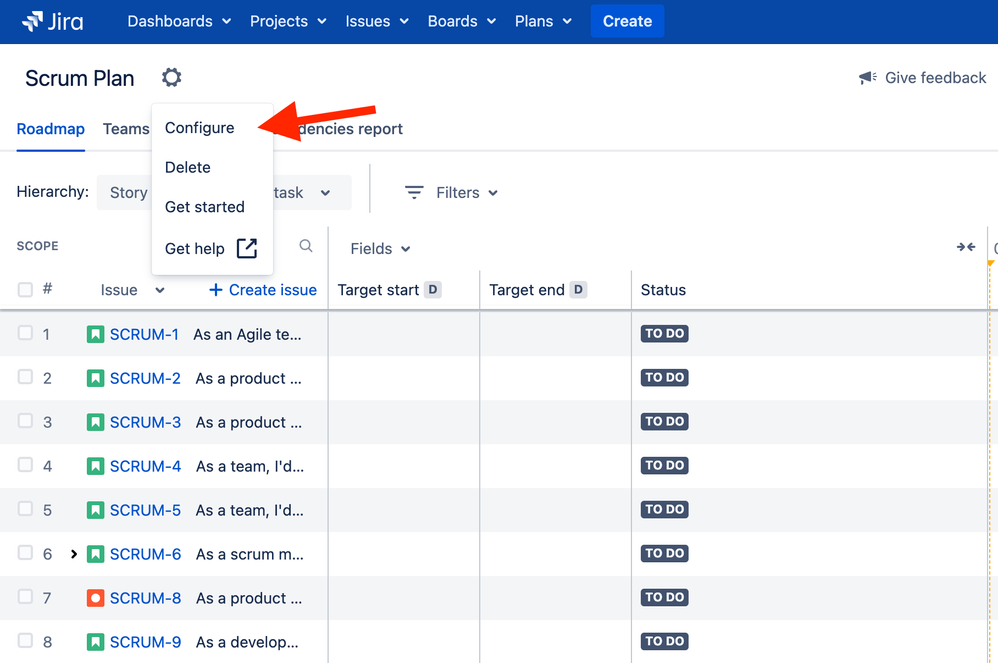The width and height of the screenshot is (998, 663).
Task: Check the box for row 4
Action: [x=25, y=464]
